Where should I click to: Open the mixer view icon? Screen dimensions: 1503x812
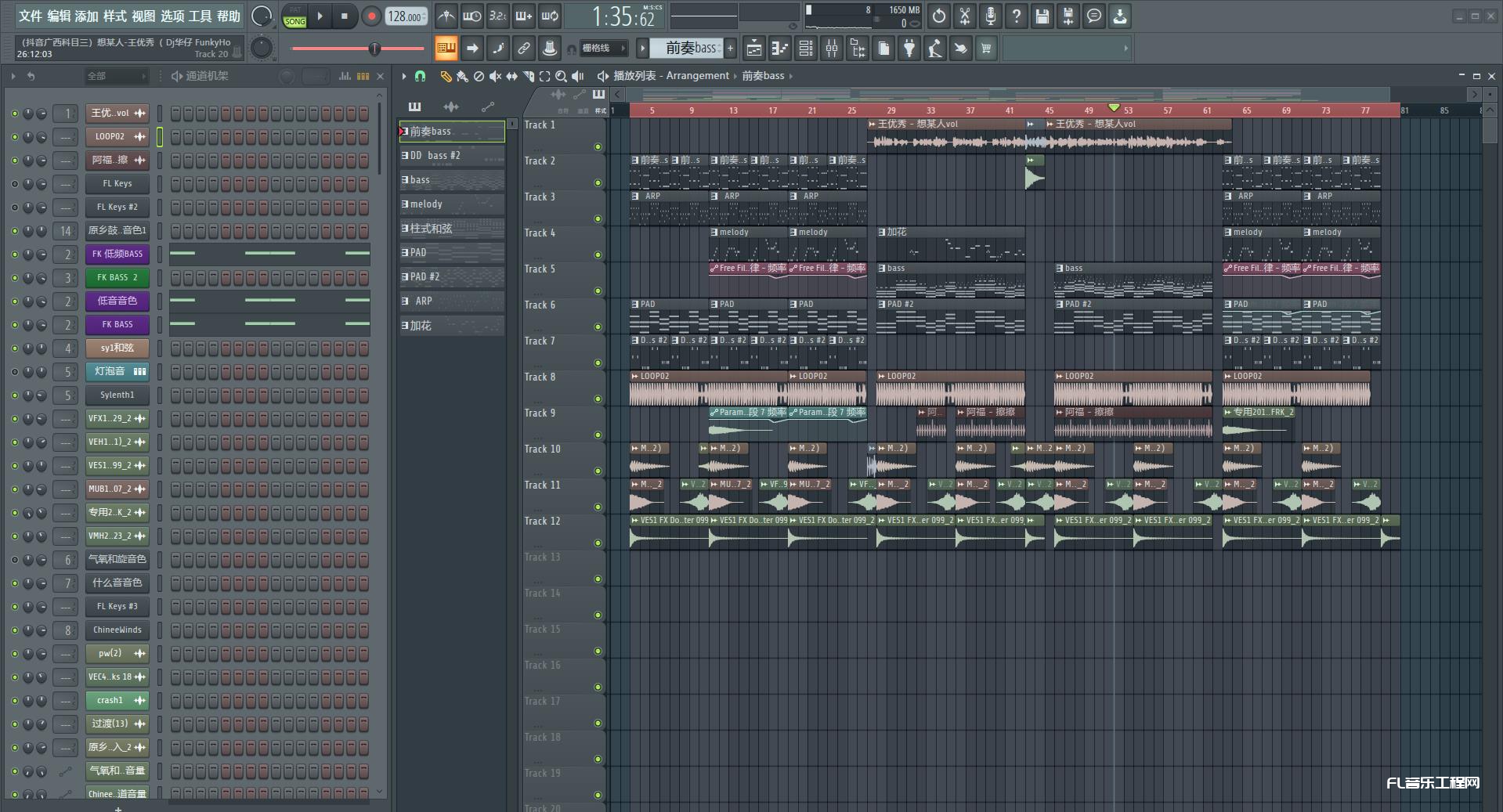(831, 49)
